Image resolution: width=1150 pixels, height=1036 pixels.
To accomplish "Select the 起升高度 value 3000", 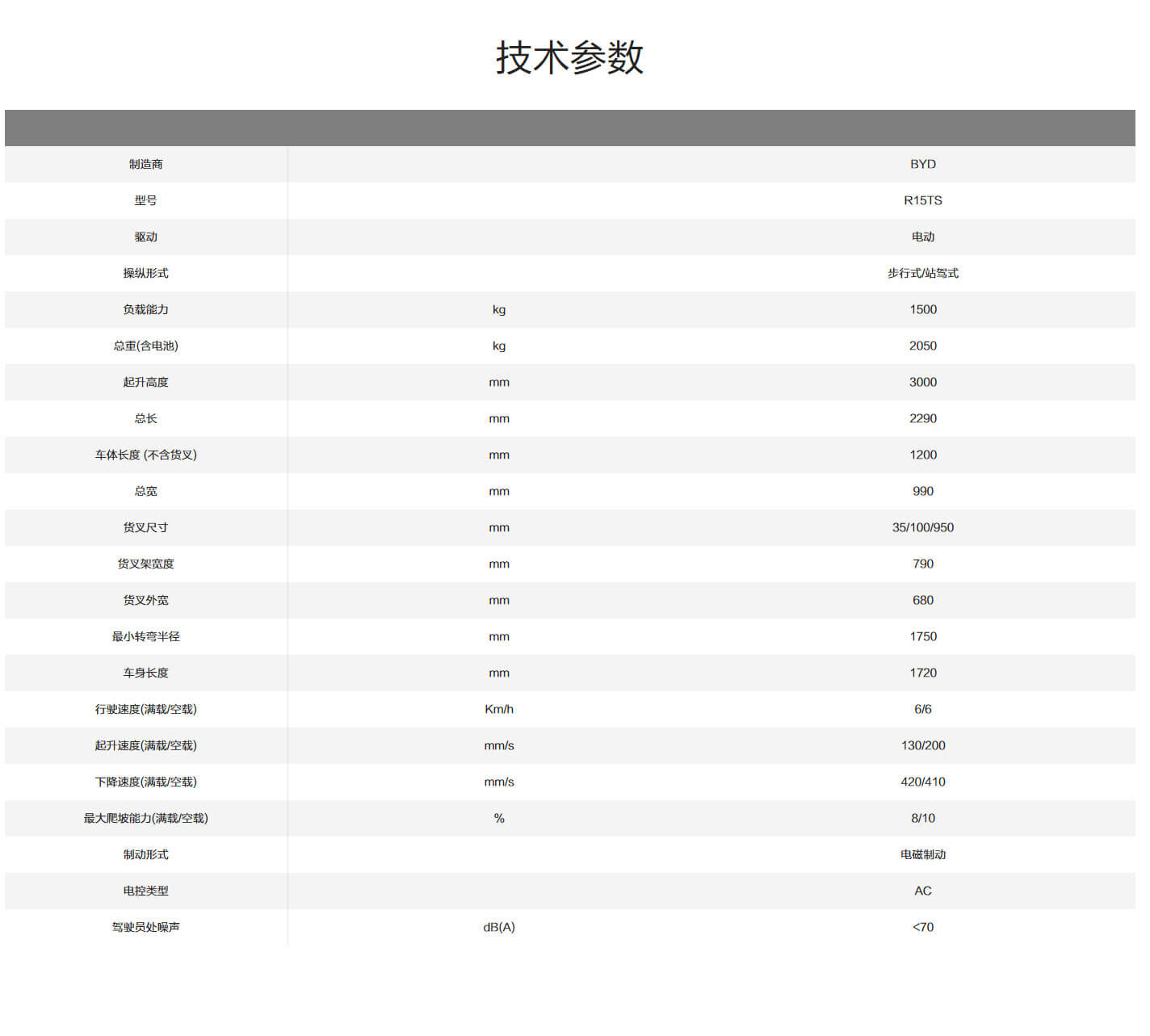I will [x=922, y=382].
